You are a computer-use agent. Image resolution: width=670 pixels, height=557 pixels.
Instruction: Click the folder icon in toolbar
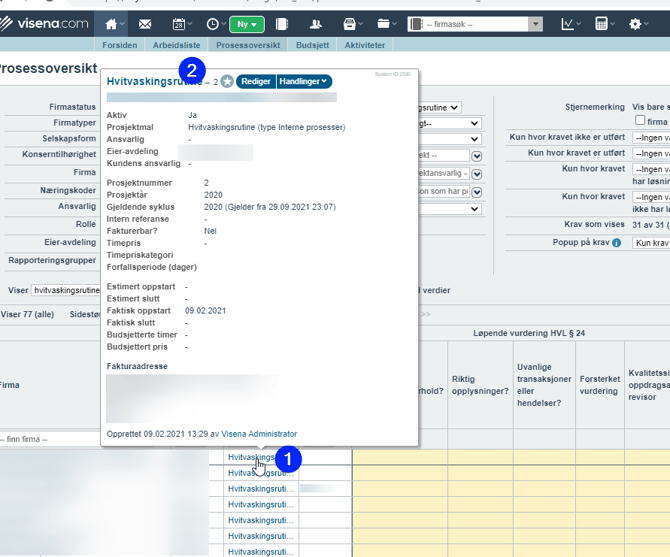[384, 24]
